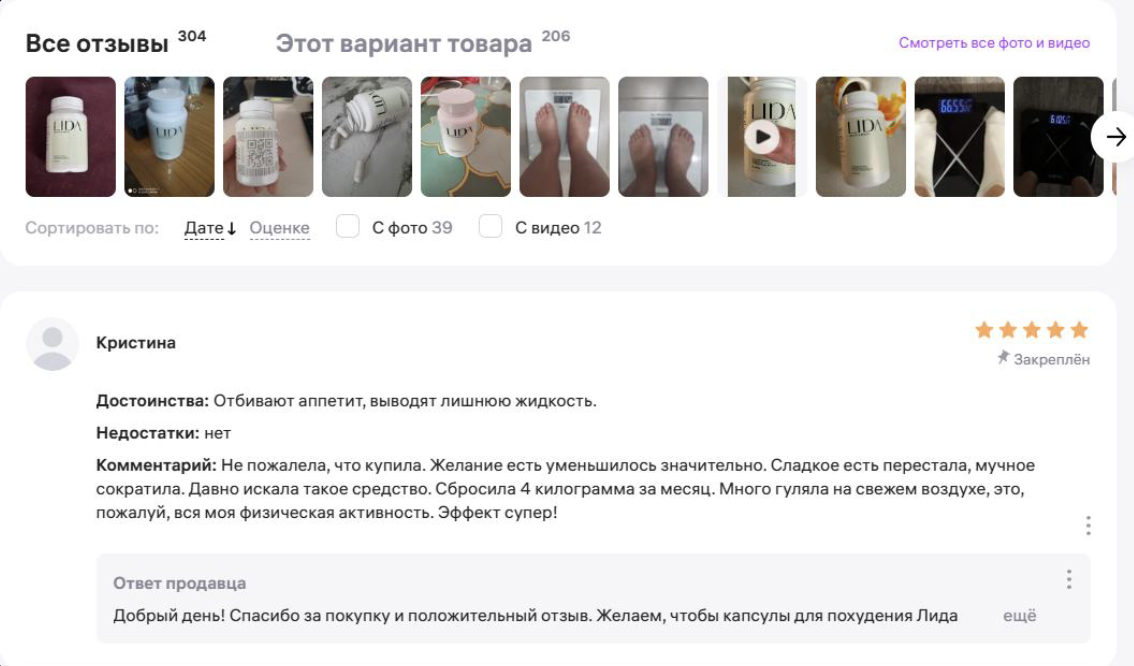Click reviewer name Кристина

(x=136, y=343)
